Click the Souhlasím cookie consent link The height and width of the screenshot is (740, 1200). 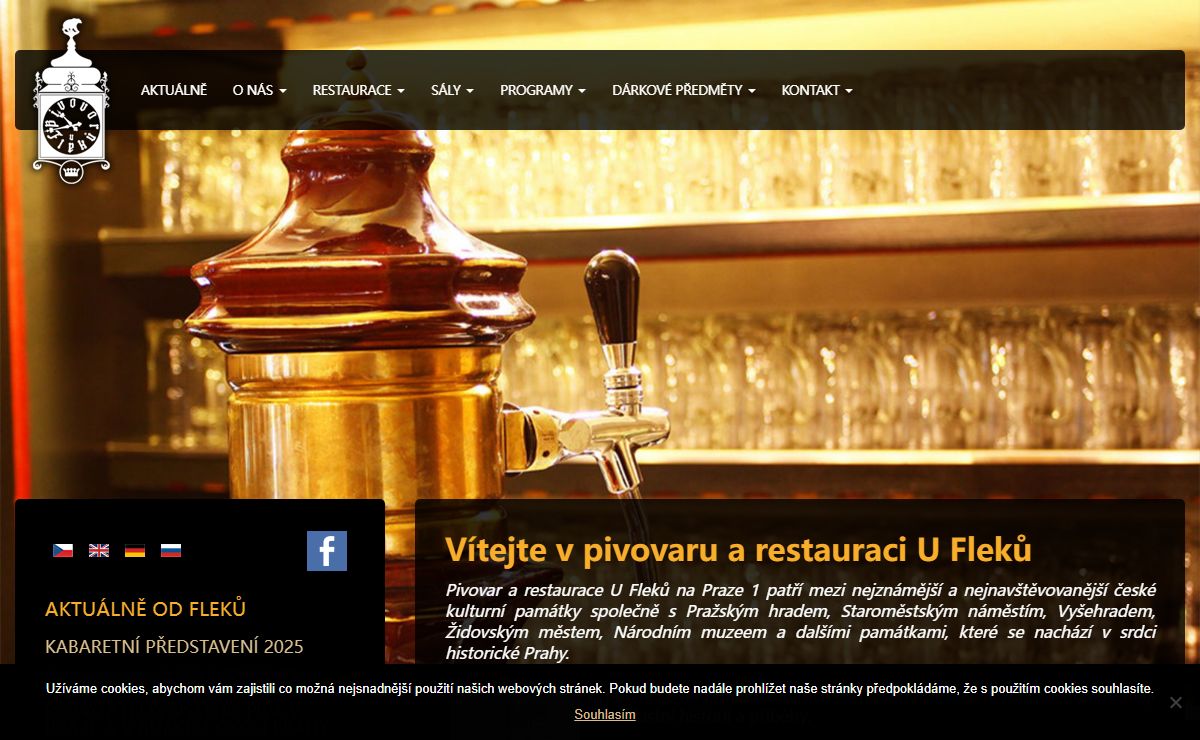click(x=605, y=714)
